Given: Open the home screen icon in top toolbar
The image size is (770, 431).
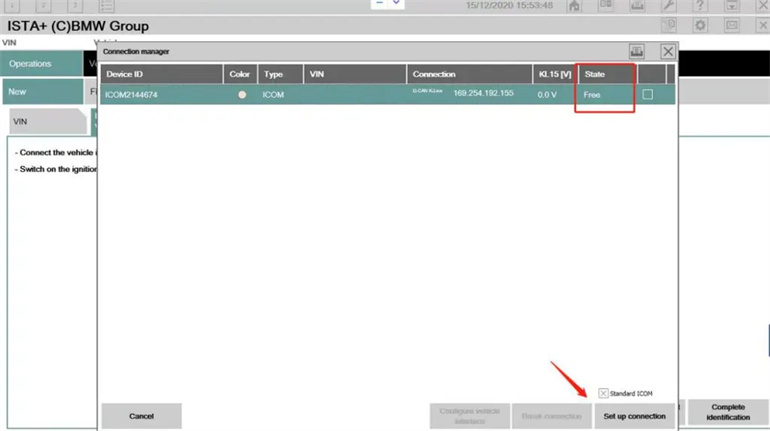Looking at the screenshot, I should click(x=574, y=6).
